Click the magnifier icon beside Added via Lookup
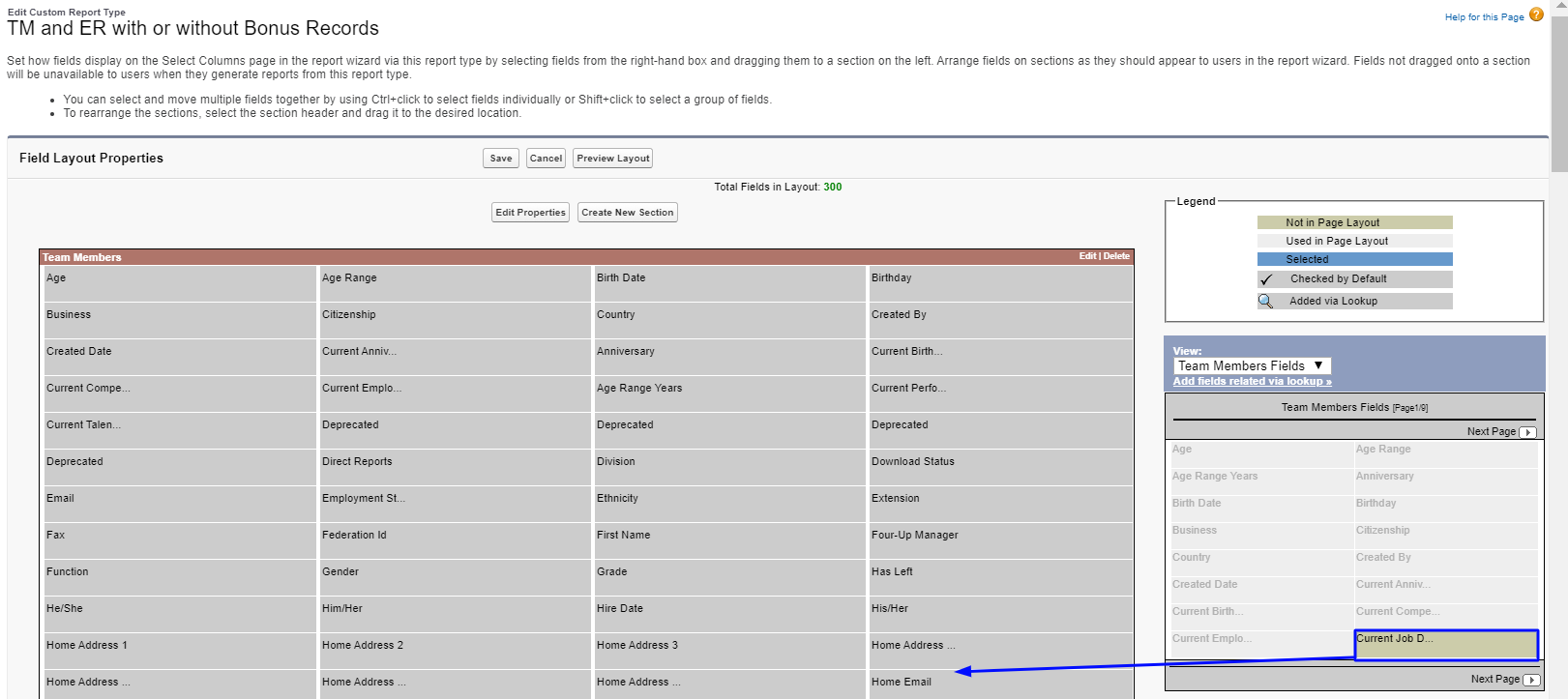This screenshot has width=1568, height=699. pos(1265,301)
